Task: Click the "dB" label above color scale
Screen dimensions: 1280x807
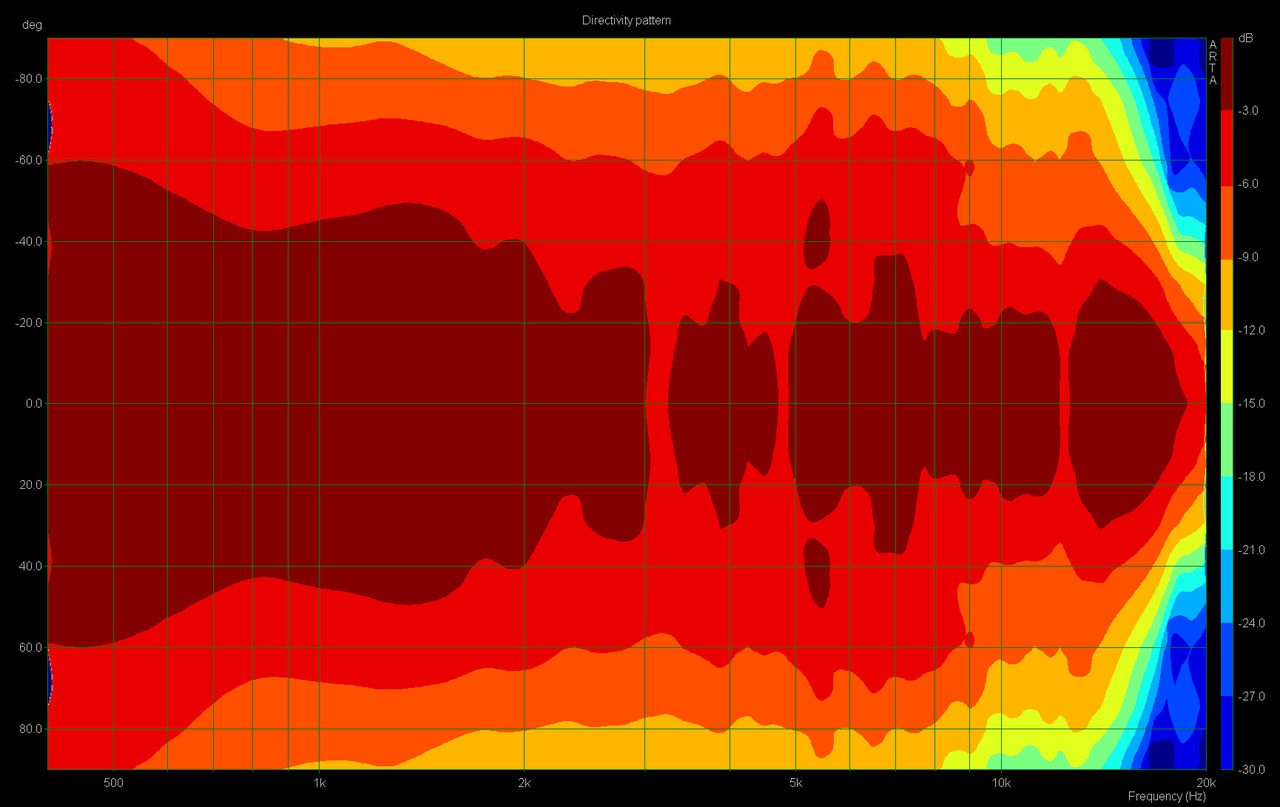Action: [x=1245, y=38]
